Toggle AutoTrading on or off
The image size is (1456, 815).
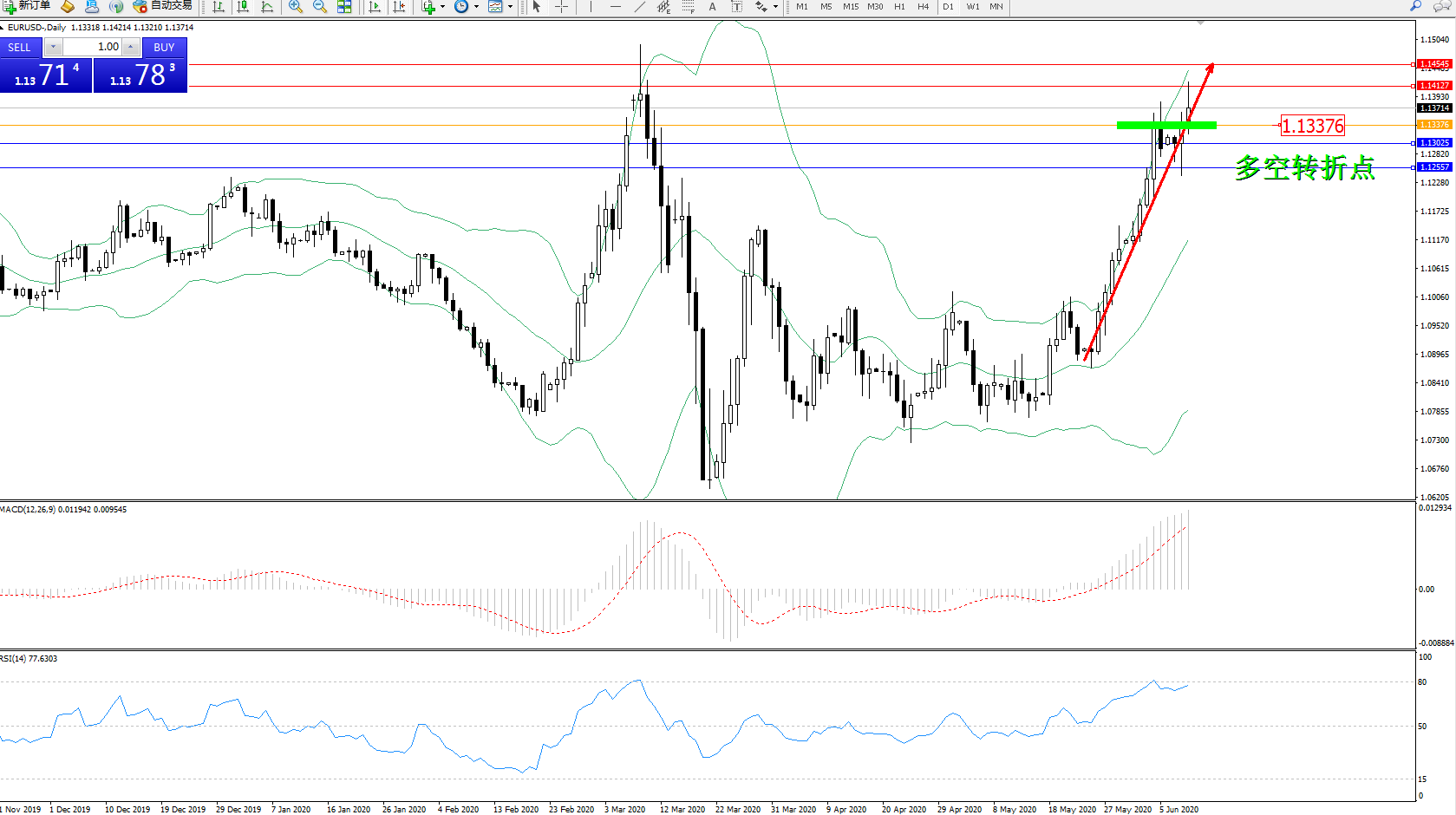tap(162, 6)
